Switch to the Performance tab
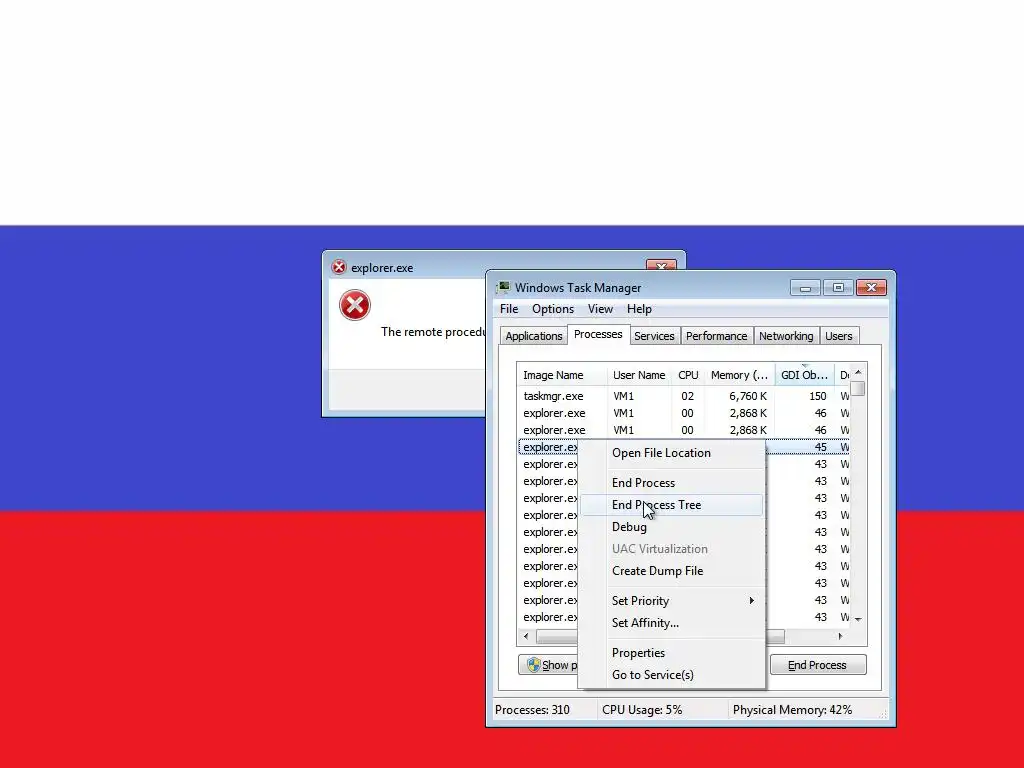 pyautogui.click(x=716, y=336)
